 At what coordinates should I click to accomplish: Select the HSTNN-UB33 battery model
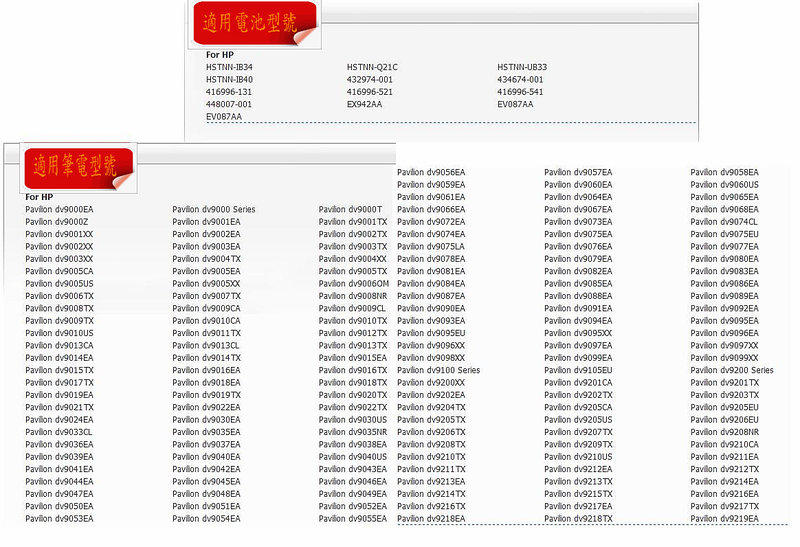point(522,67)
